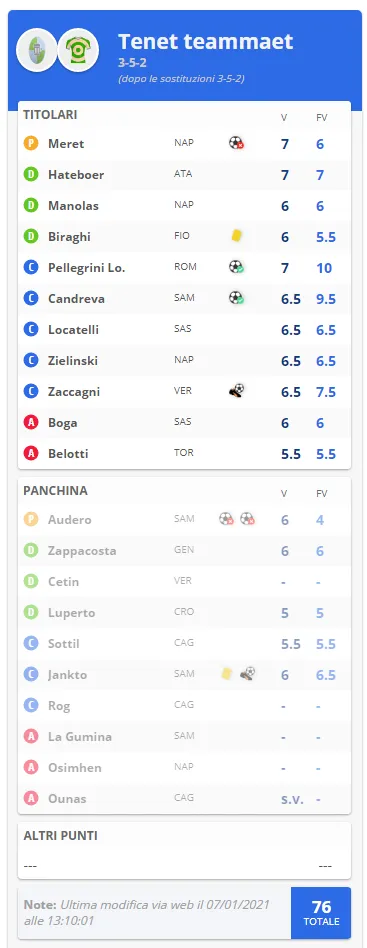Click the green jersey icon in header
The image size is (367, 948).
point(78,50)
